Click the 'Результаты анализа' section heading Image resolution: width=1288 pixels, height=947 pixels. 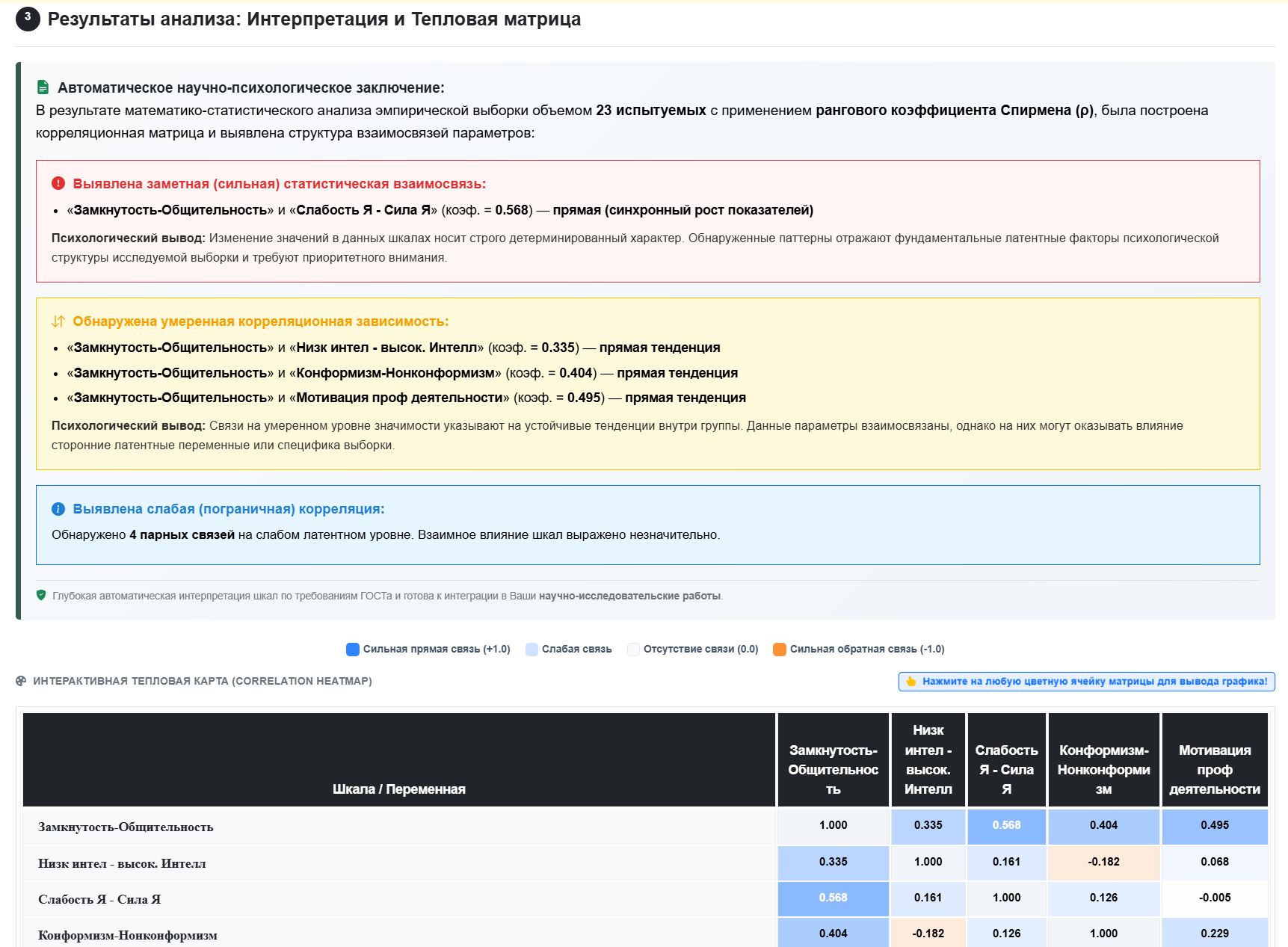314,19
